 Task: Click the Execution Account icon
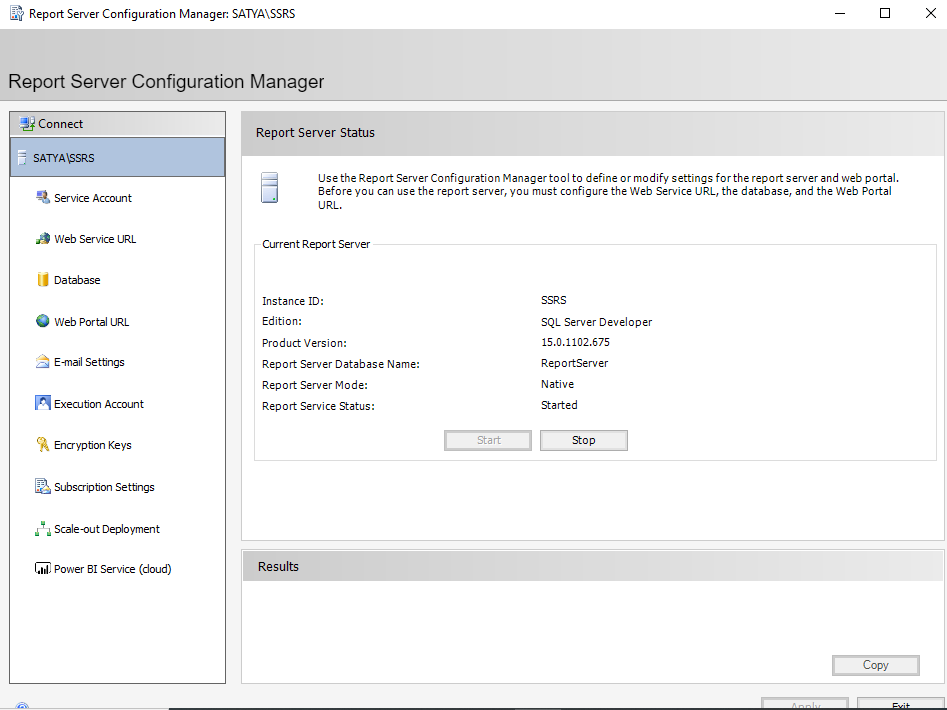tap(43, 404)
